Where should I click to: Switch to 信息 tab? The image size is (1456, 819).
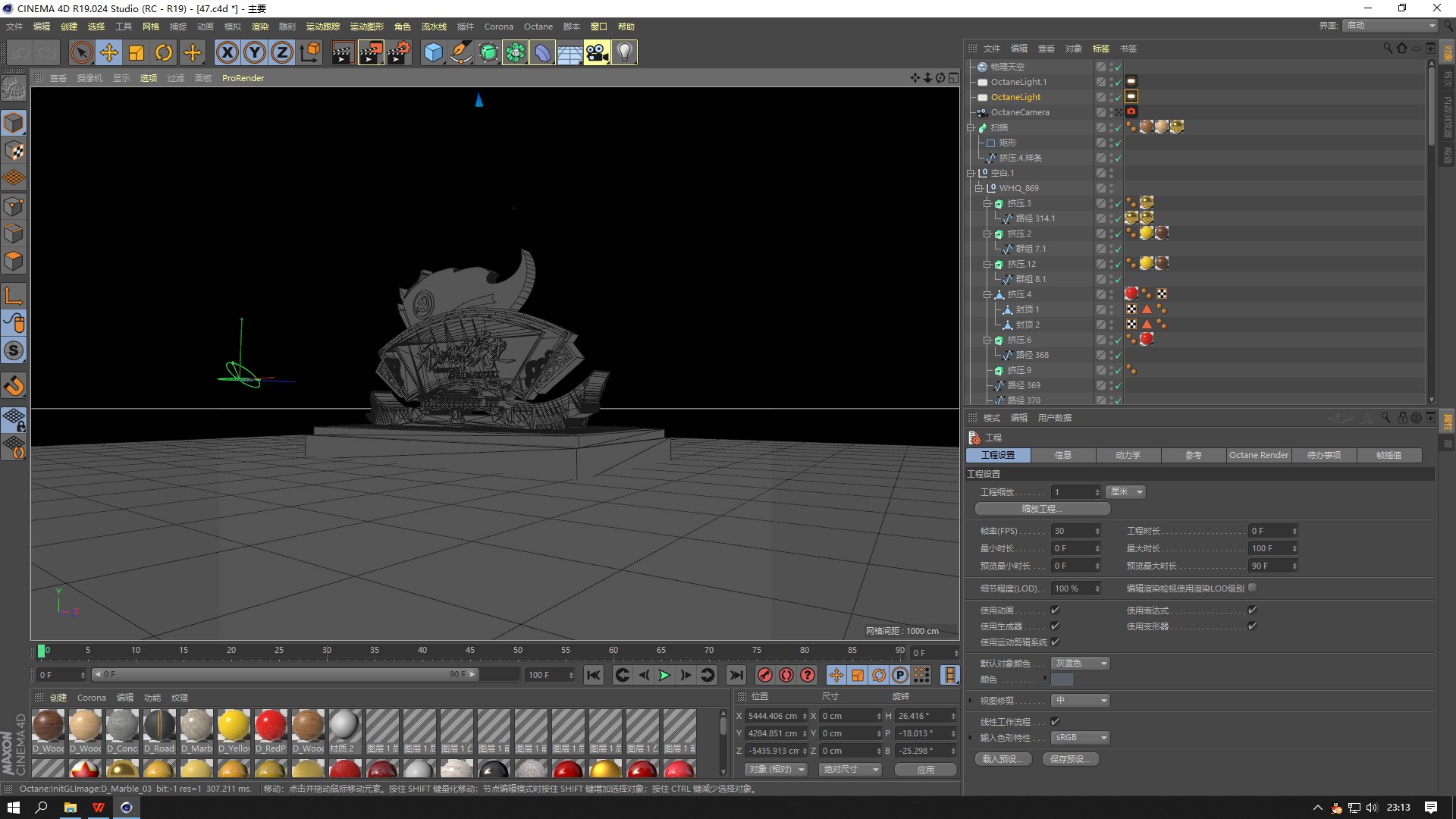tap(1062, 455)
